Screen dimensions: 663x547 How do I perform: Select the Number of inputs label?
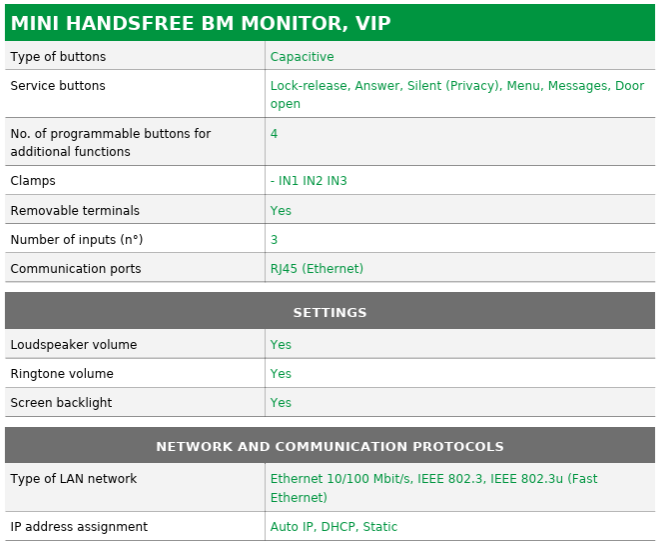click(x=77, y=240)
